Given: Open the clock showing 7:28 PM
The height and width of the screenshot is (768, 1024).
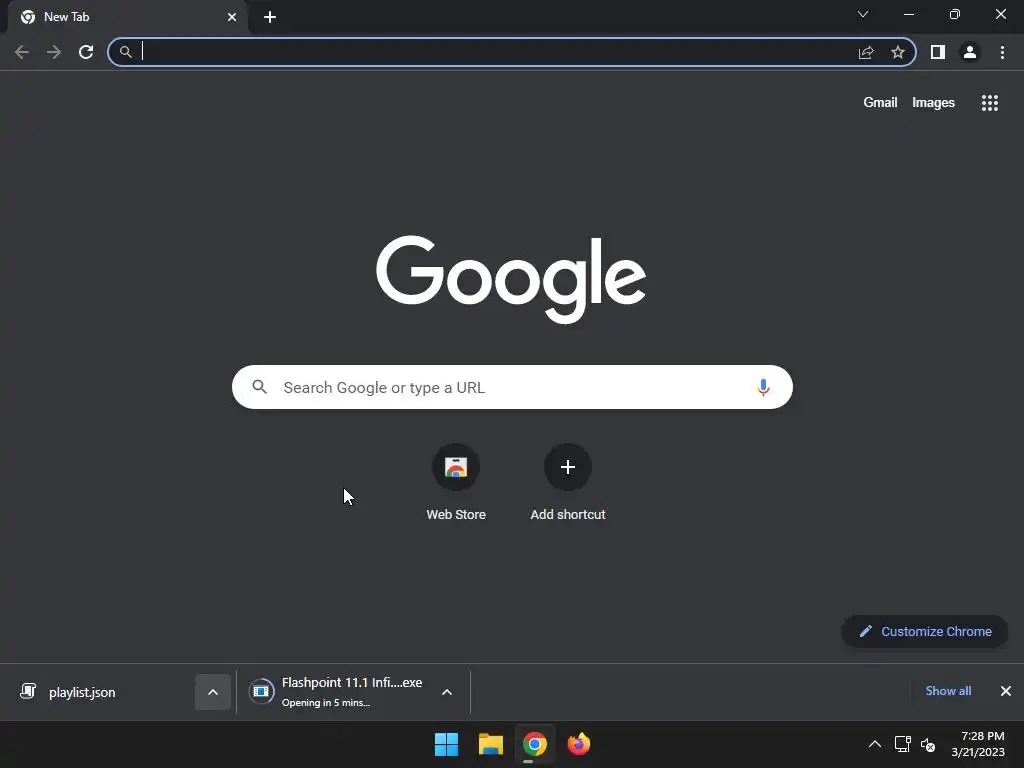Looking at the screenshot, I should click(978, 744).
